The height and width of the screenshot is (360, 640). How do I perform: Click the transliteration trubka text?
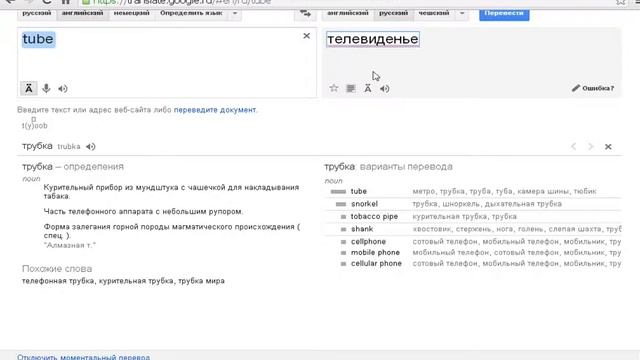click(69, 147)
